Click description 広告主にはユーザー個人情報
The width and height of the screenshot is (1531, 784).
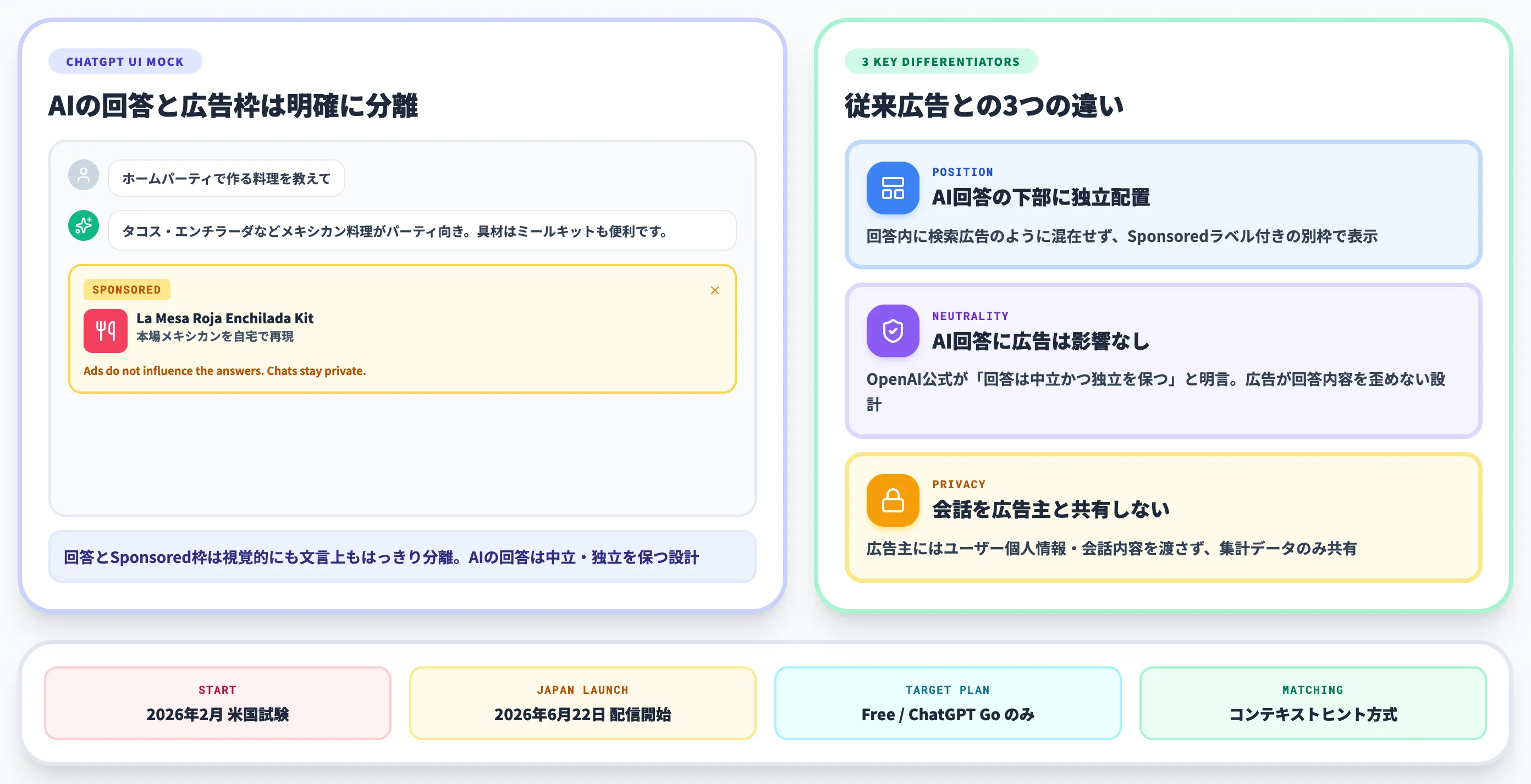click(1111, 548)
